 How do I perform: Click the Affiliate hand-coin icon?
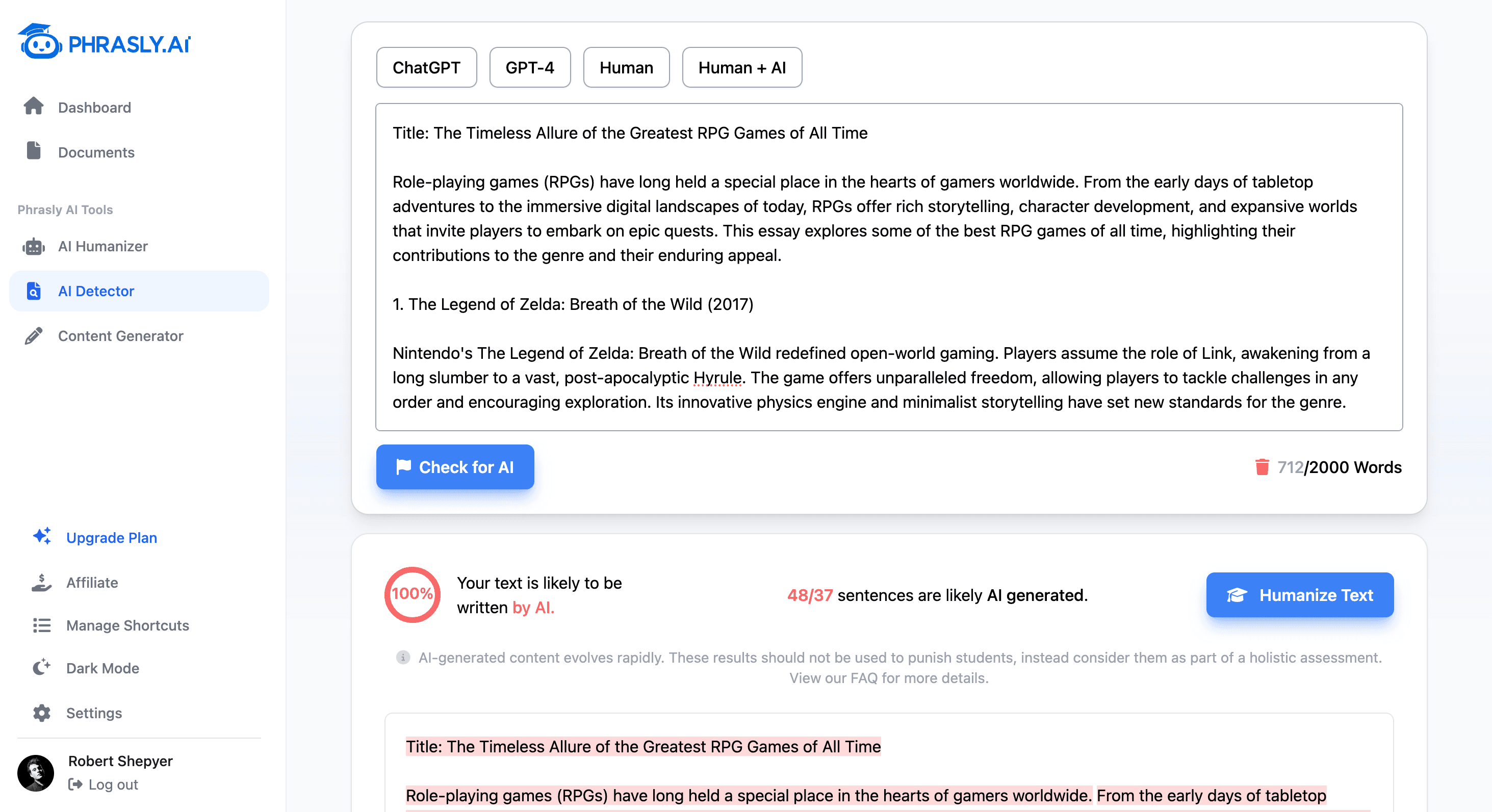pos(42,582)
